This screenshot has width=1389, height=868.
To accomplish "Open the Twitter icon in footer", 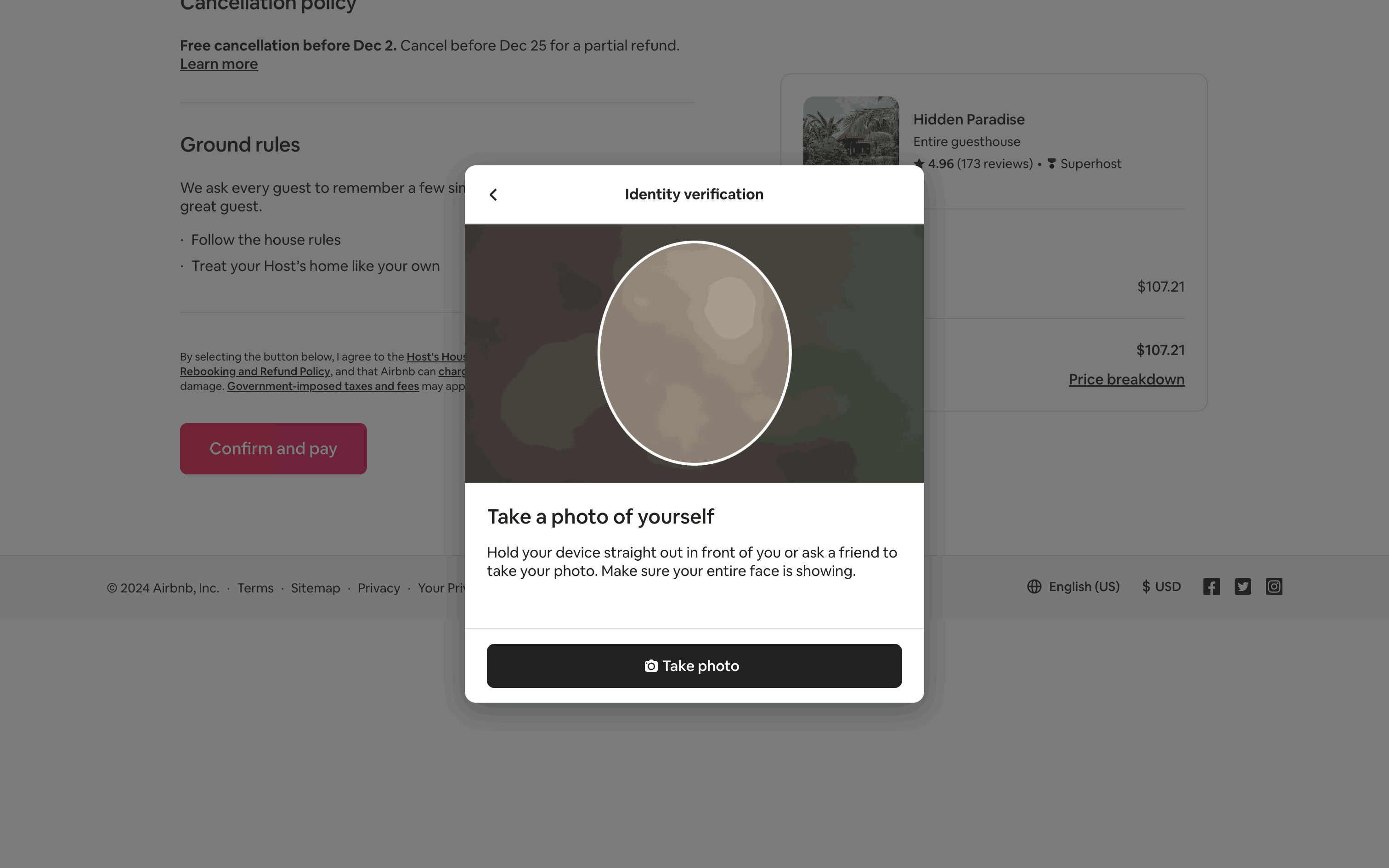I will pos(1242,587).
